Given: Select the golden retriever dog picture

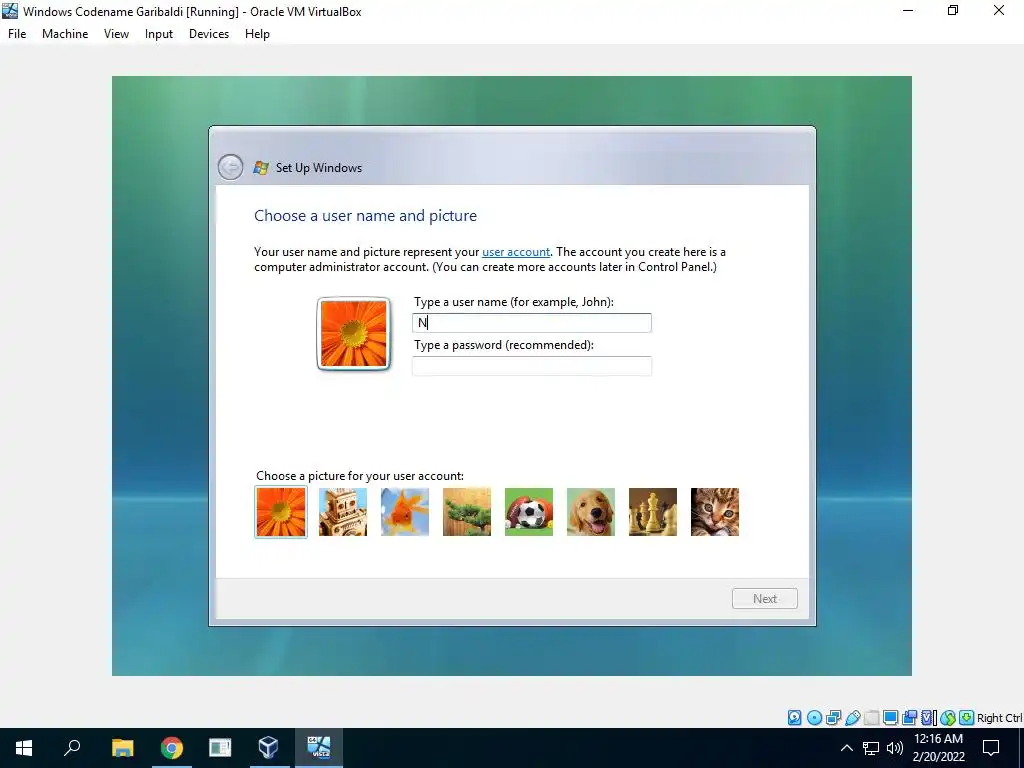Looking at the screenshot, I should pos(591,512).
